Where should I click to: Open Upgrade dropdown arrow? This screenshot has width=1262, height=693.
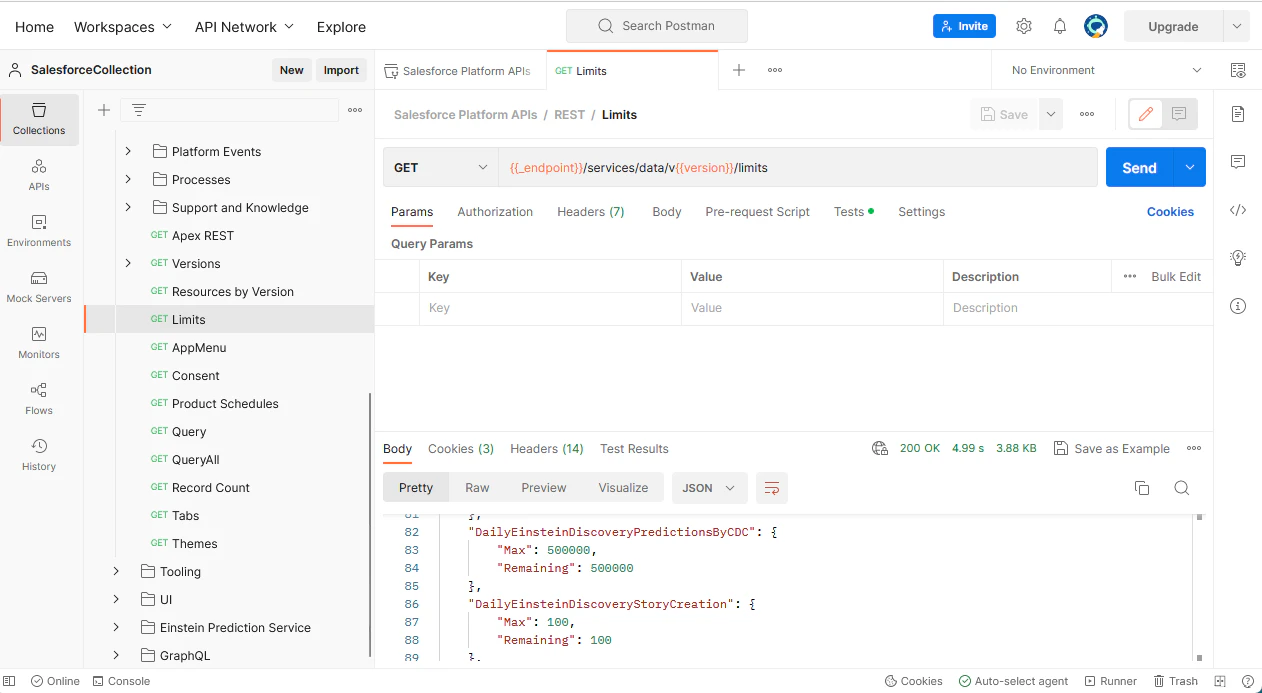coord(1238,27)
